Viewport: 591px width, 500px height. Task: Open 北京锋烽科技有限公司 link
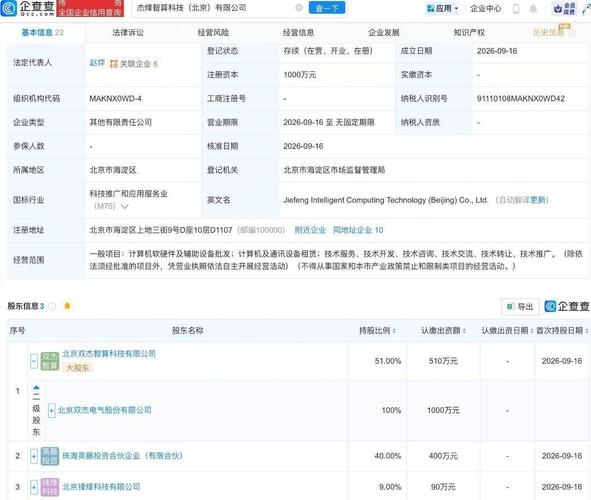tap(101, 487)
